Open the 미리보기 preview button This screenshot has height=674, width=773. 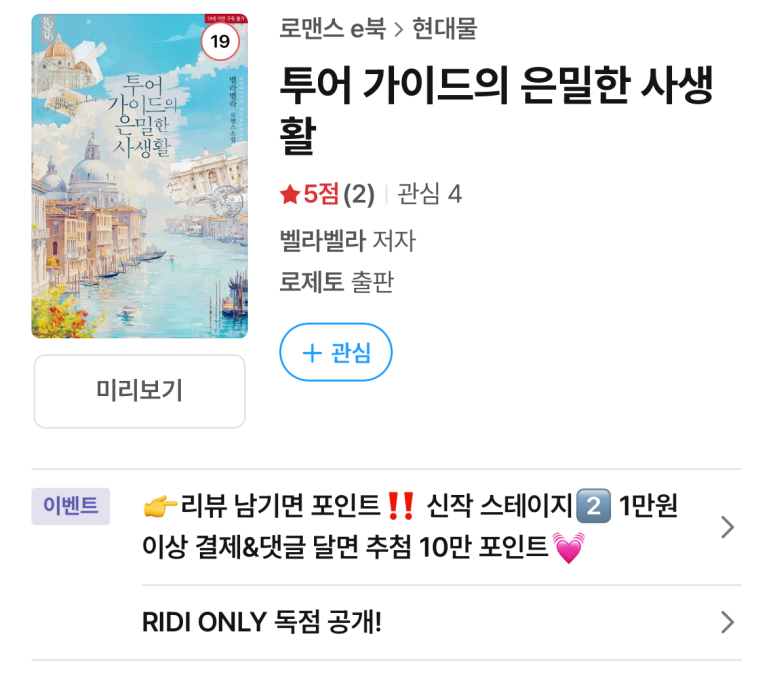coord(140,391)
